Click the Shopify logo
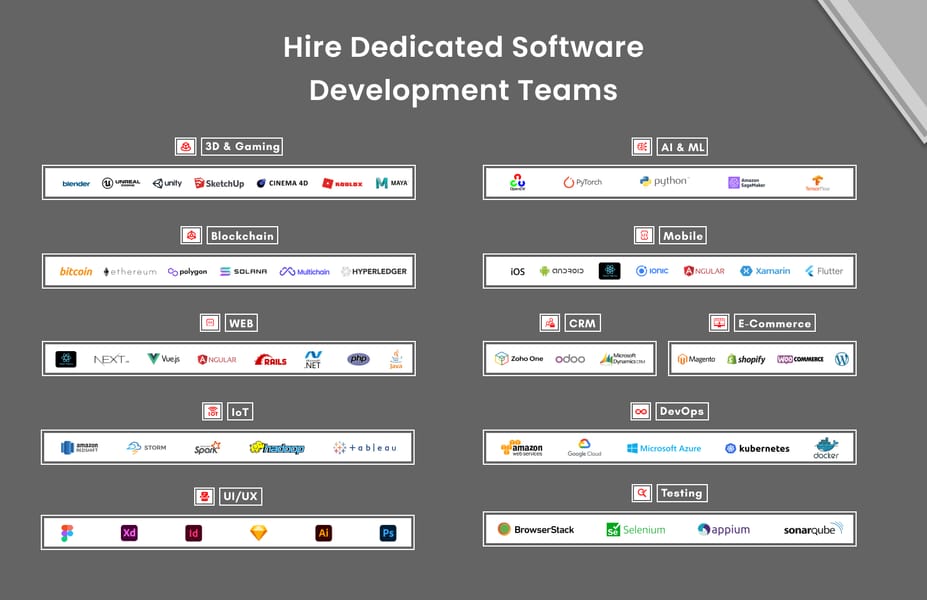The height and width of the screenshot is (600, 927). pyautogui.click(x=746, y=359)
